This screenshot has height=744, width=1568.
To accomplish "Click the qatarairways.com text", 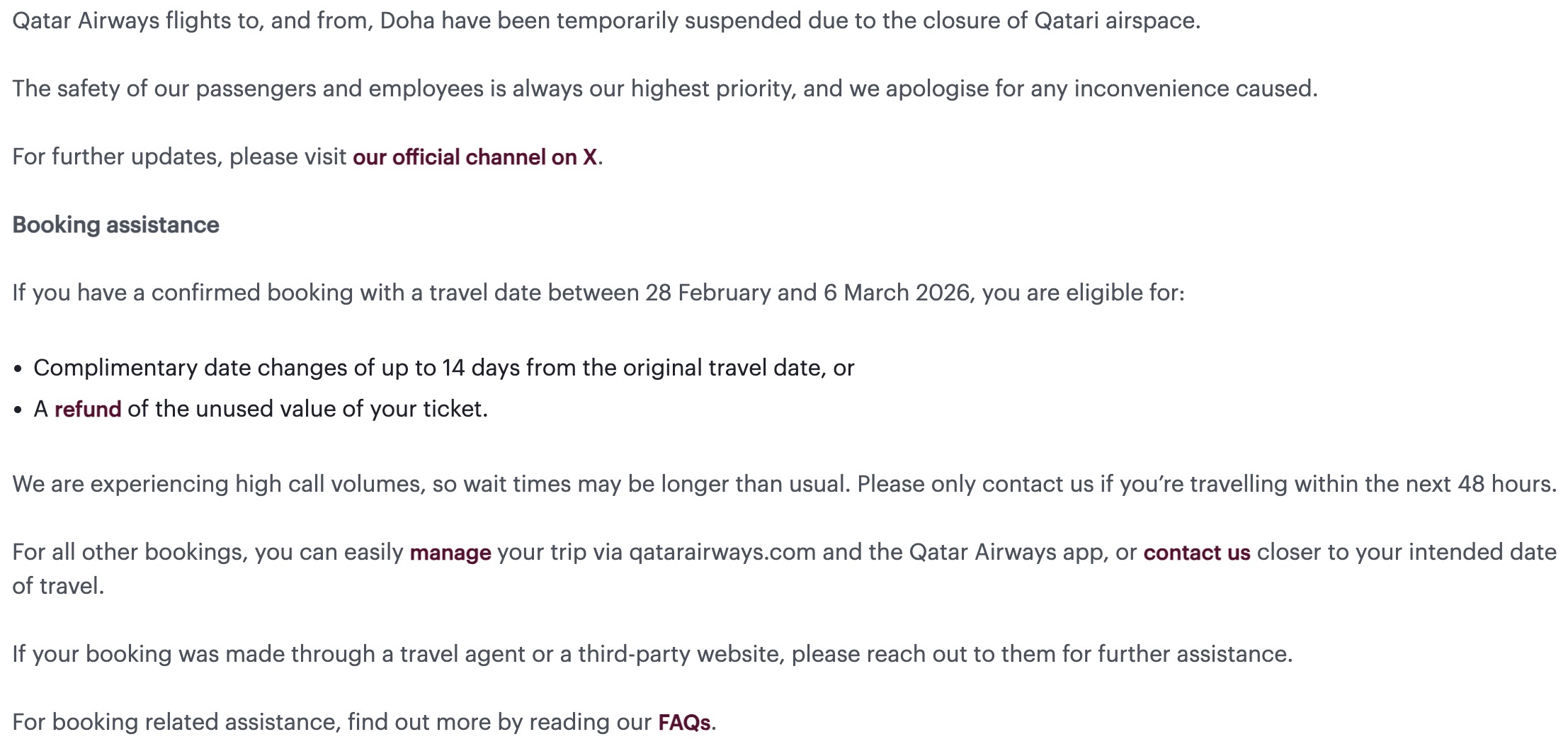I will [722, 552].
